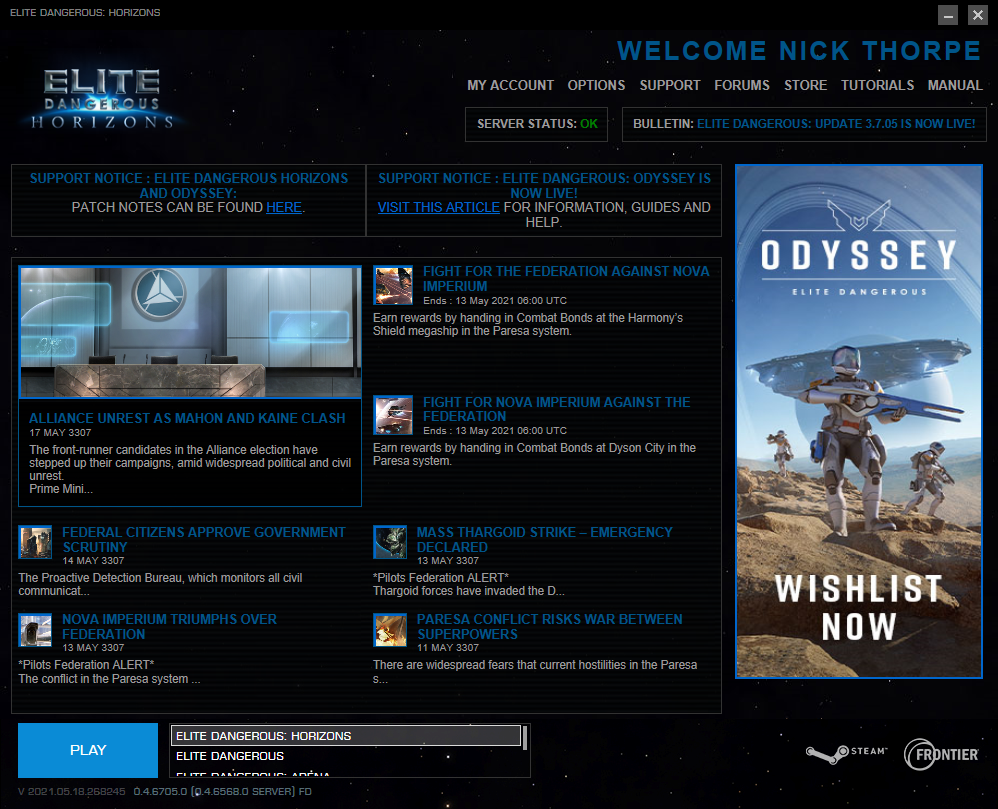Select Elite Dangerous: Horizons in game list
Viewport: 998px width, 809px height.
[346, 736]
